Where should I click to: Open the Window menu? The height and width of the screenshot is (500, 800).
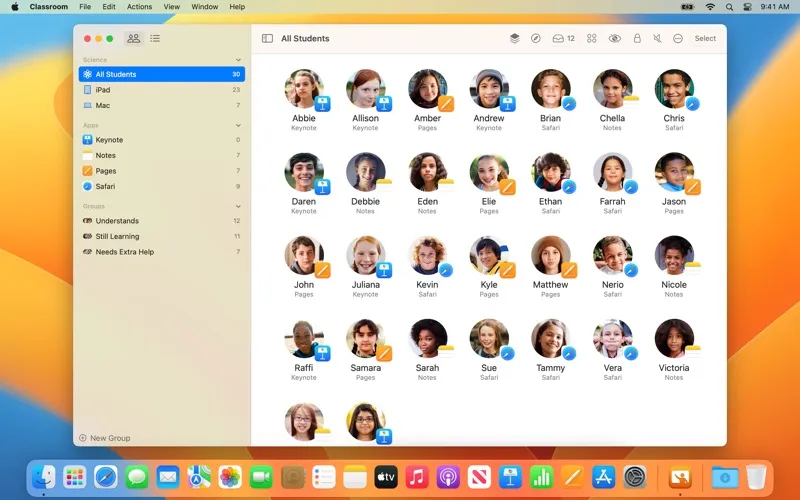205,7
